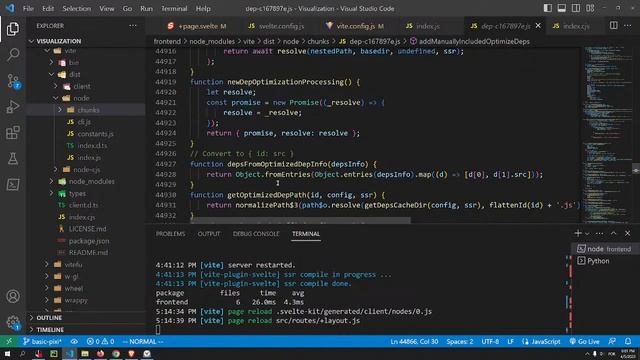640x360 pixels.
Task: Click the basic-pixi branch in status bar
Action: tap(42, 341)
